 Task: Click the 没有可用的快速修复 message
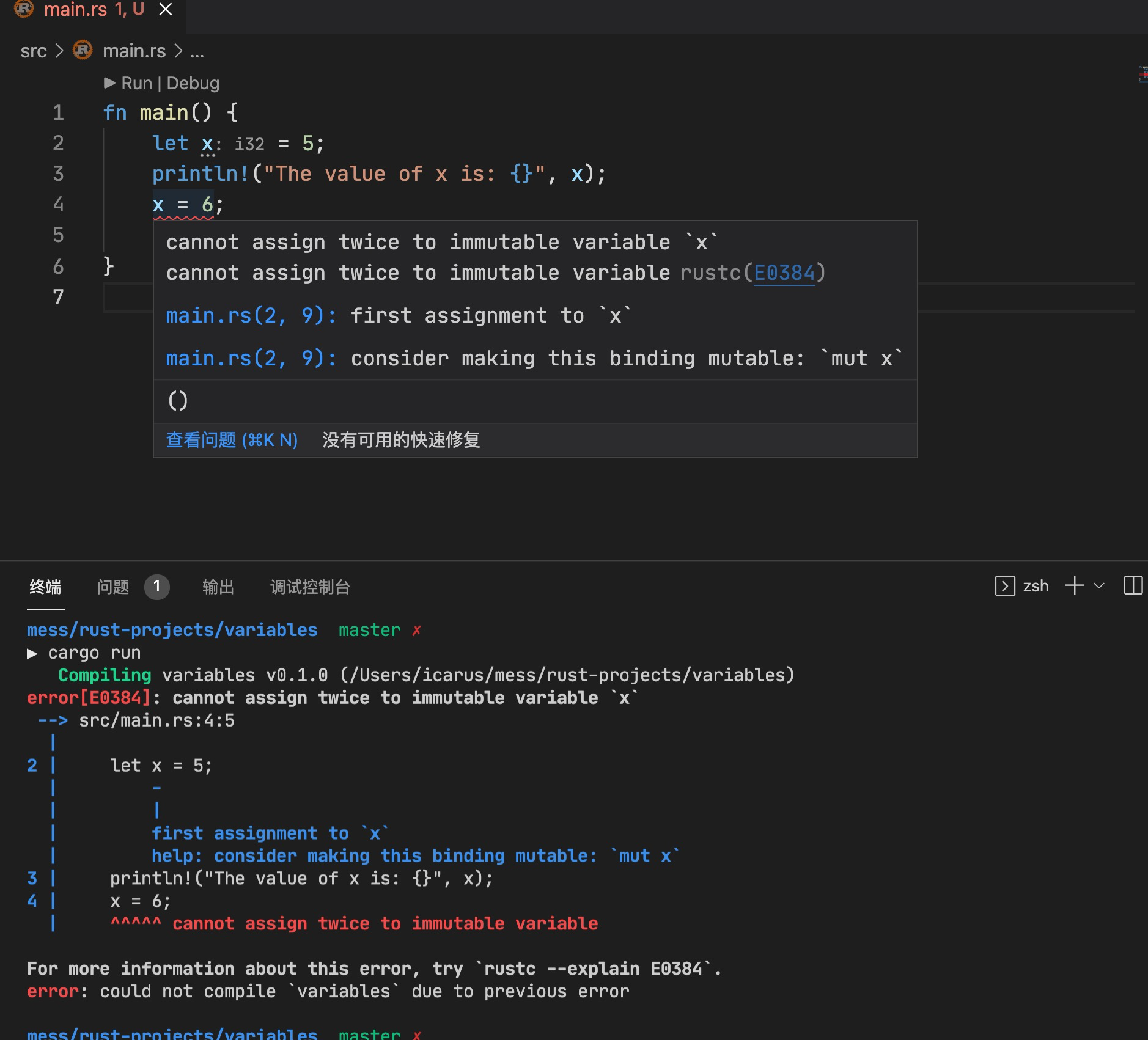pos(401,440)
